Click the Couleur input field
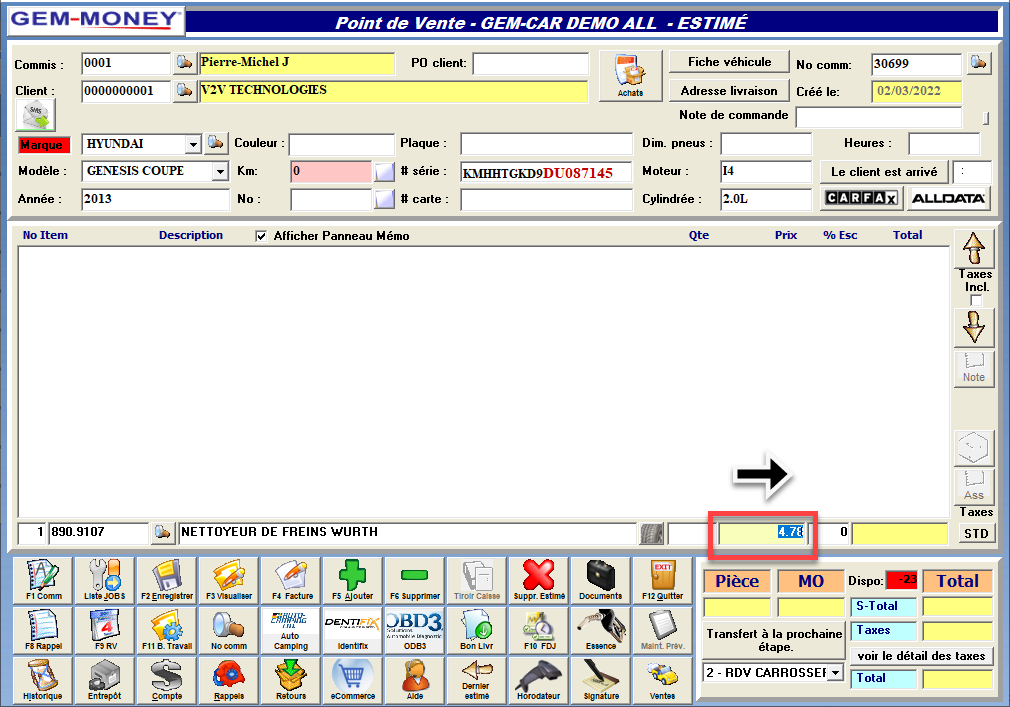Viewport: 1010px width, 707px height. (x=341, y=144)
